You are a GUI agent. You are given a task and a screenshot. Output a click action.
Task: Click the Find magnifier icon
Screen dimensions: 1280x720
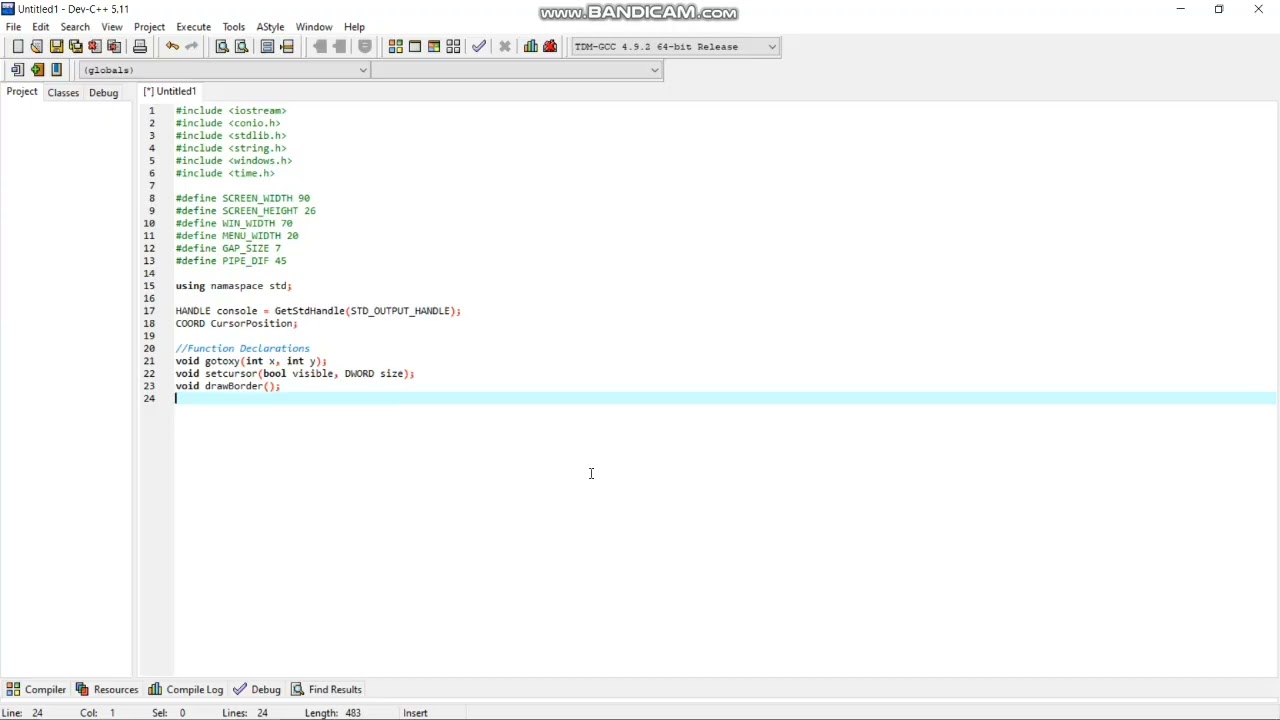222,47
